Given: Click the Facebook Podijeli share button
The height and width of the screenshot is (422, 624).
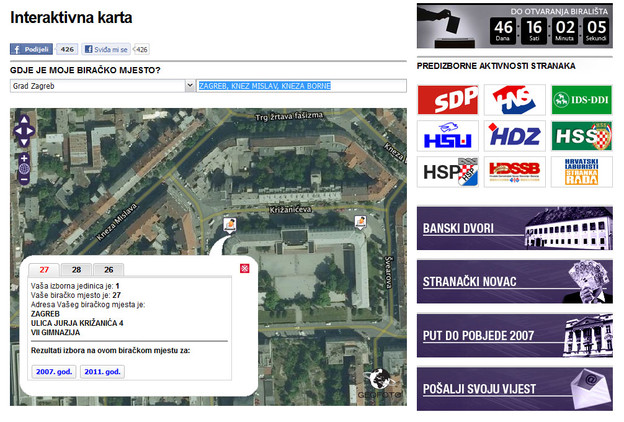Looking at the screenshot, I should pos(31,48).
